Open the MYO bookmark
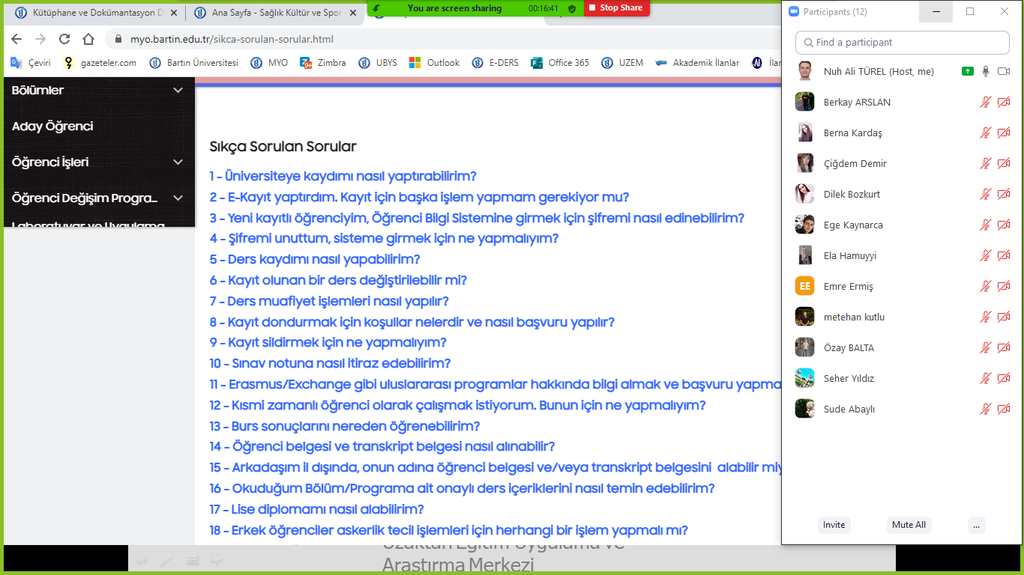 pos(270,63)
